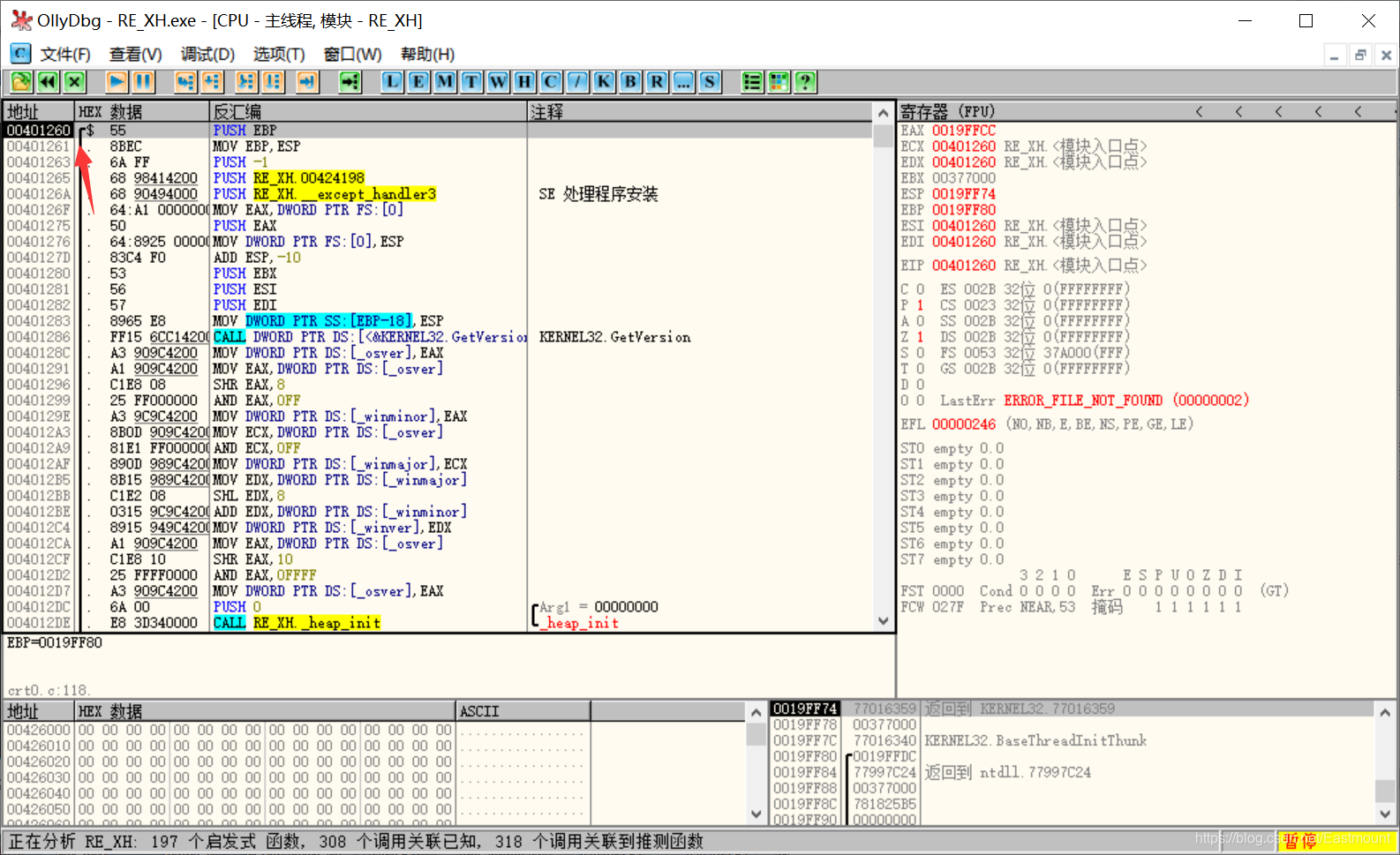Click the Trace into toolbar icon
The width and height of the screenshot is (1400, 855).
(246, 82)
